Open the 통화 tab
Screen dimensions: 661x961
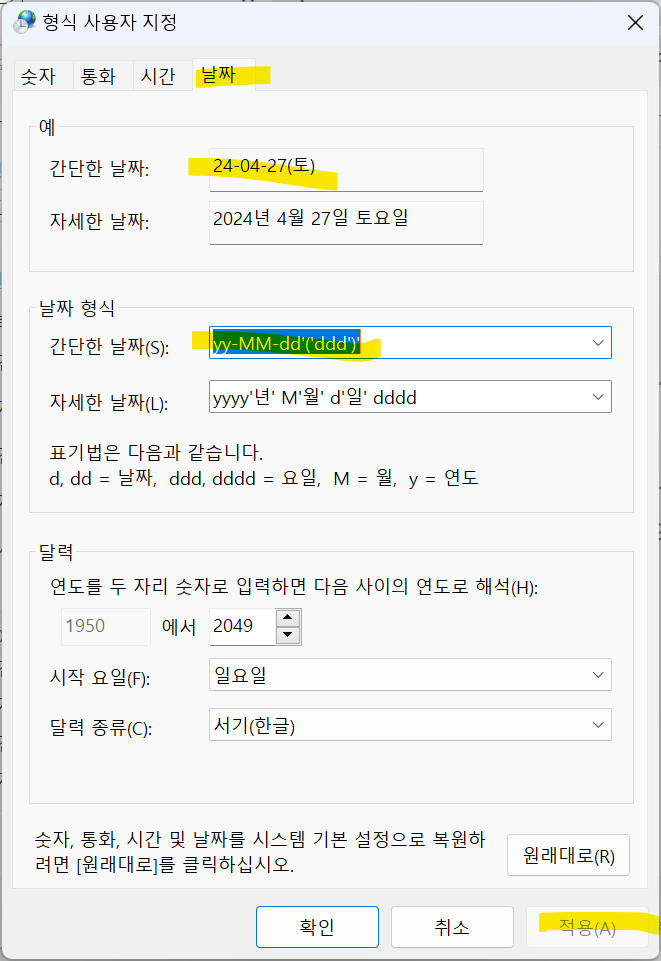pyautogui.click(x=102, y=76)
